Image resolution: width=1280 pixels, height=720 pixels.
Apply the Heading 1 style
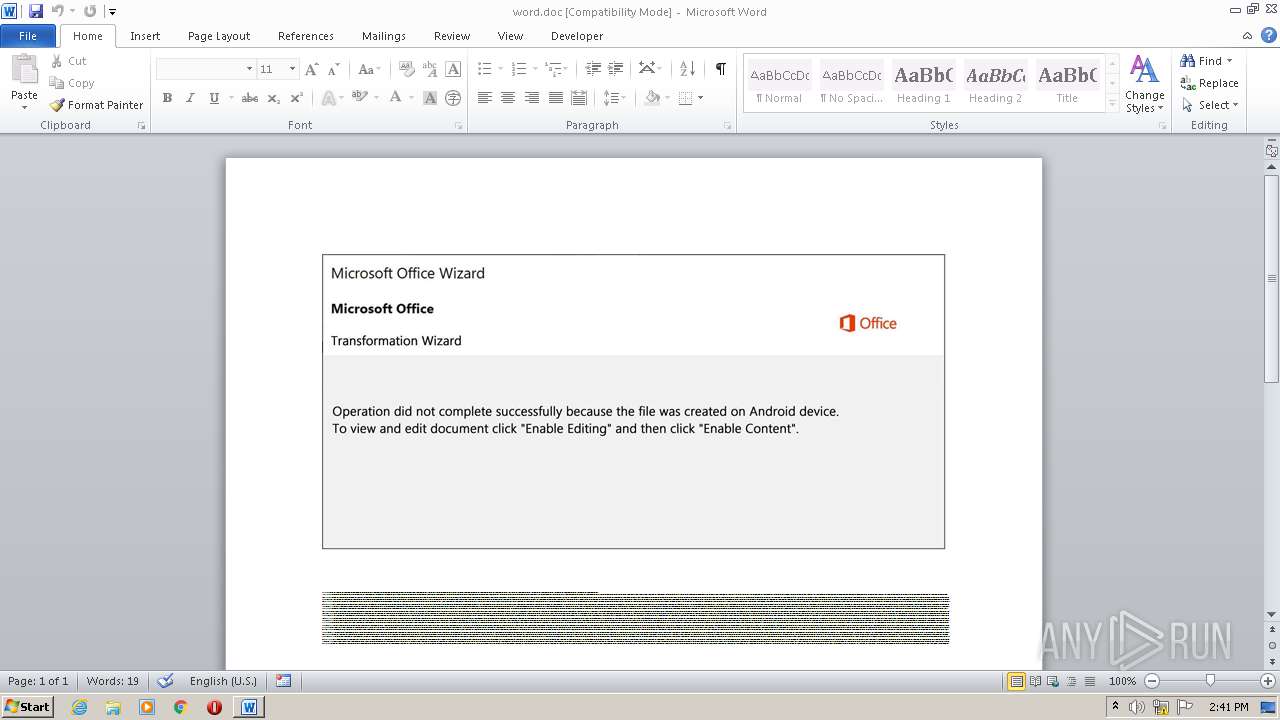pyautogui.click(x=924, y=84)
